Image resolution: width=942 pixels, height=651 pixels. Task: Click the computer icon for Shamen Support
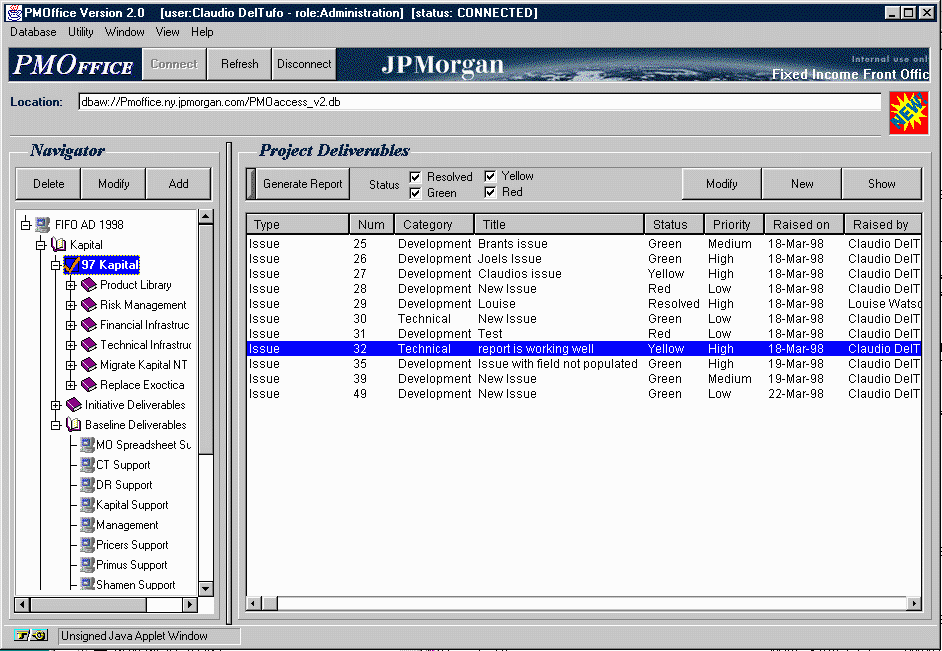point(88,584)
